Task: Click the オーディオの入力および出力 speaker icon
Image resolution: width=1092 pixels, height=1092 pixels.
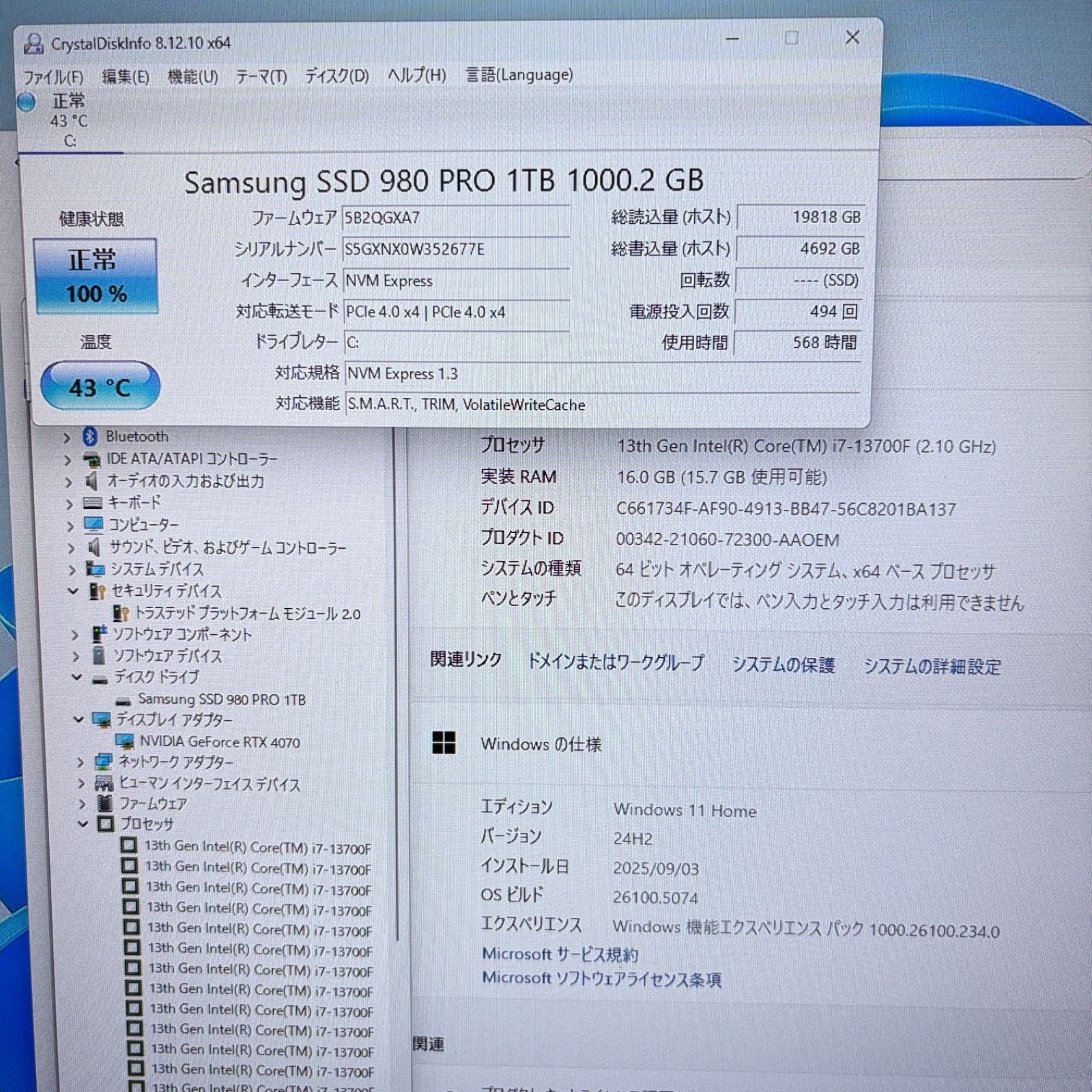Action: [91, 481]
